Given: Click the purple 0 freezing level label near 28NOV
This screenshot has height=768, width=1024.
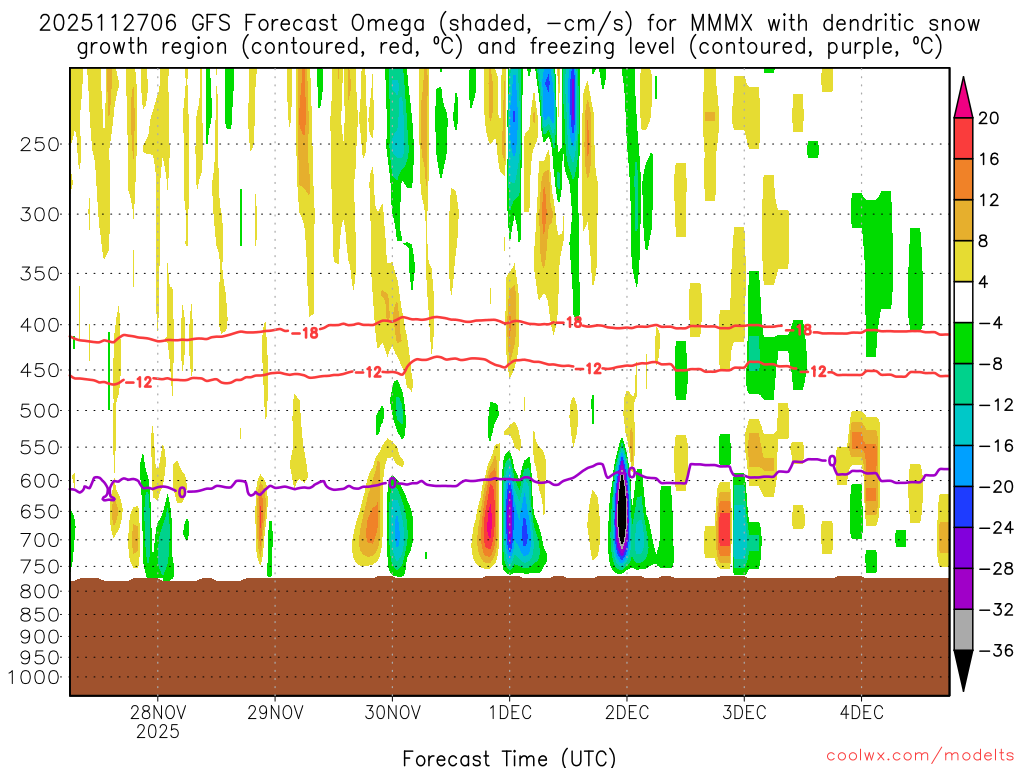Looking at the screenshot, I should [181, 492].
